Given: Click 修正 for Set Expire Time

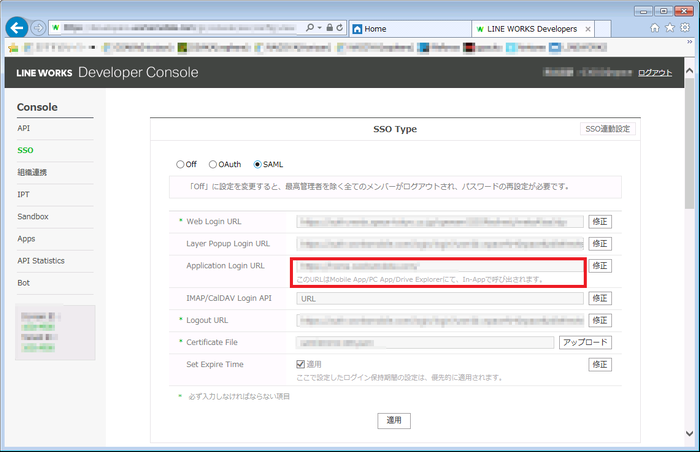Looking at the screenshot, I should coord(600,364).
